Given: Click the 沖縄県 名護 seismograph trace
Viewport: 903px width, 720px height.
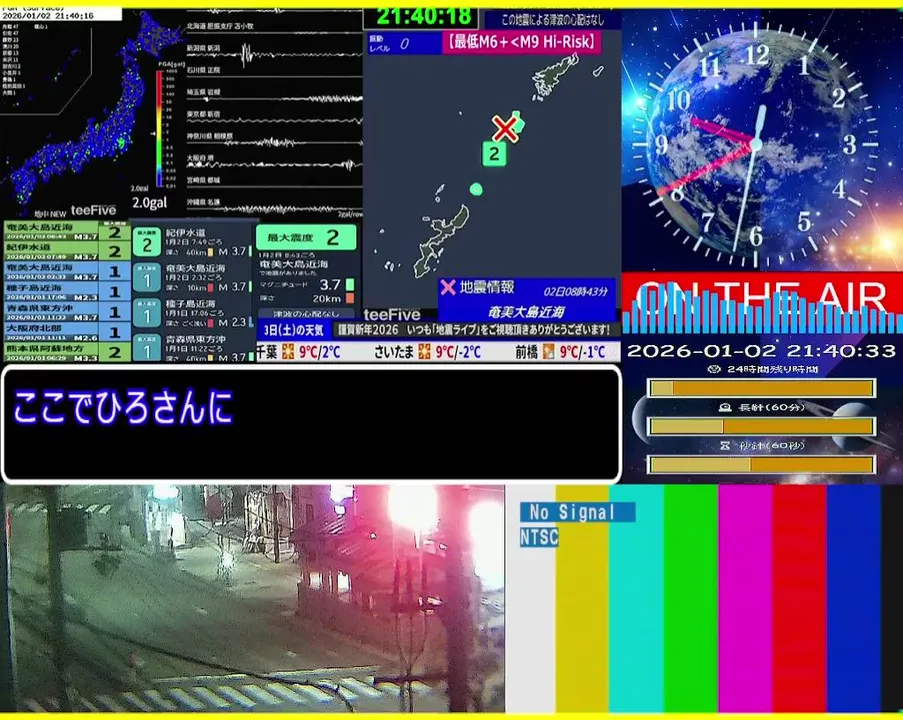Looking at the screenshot, I should (275, 207).
